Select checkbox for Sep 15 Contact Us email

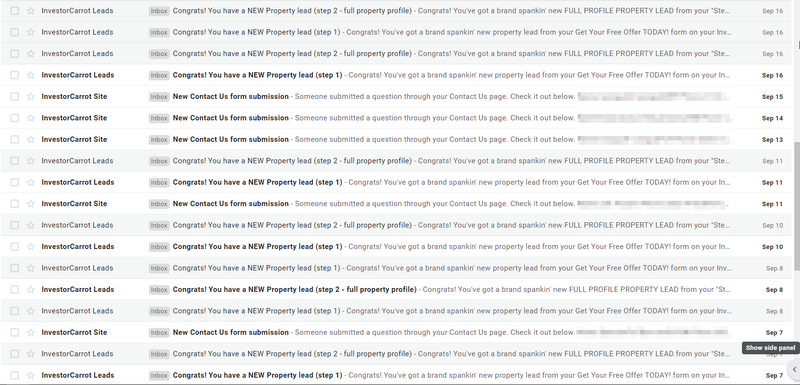point(14,96)
